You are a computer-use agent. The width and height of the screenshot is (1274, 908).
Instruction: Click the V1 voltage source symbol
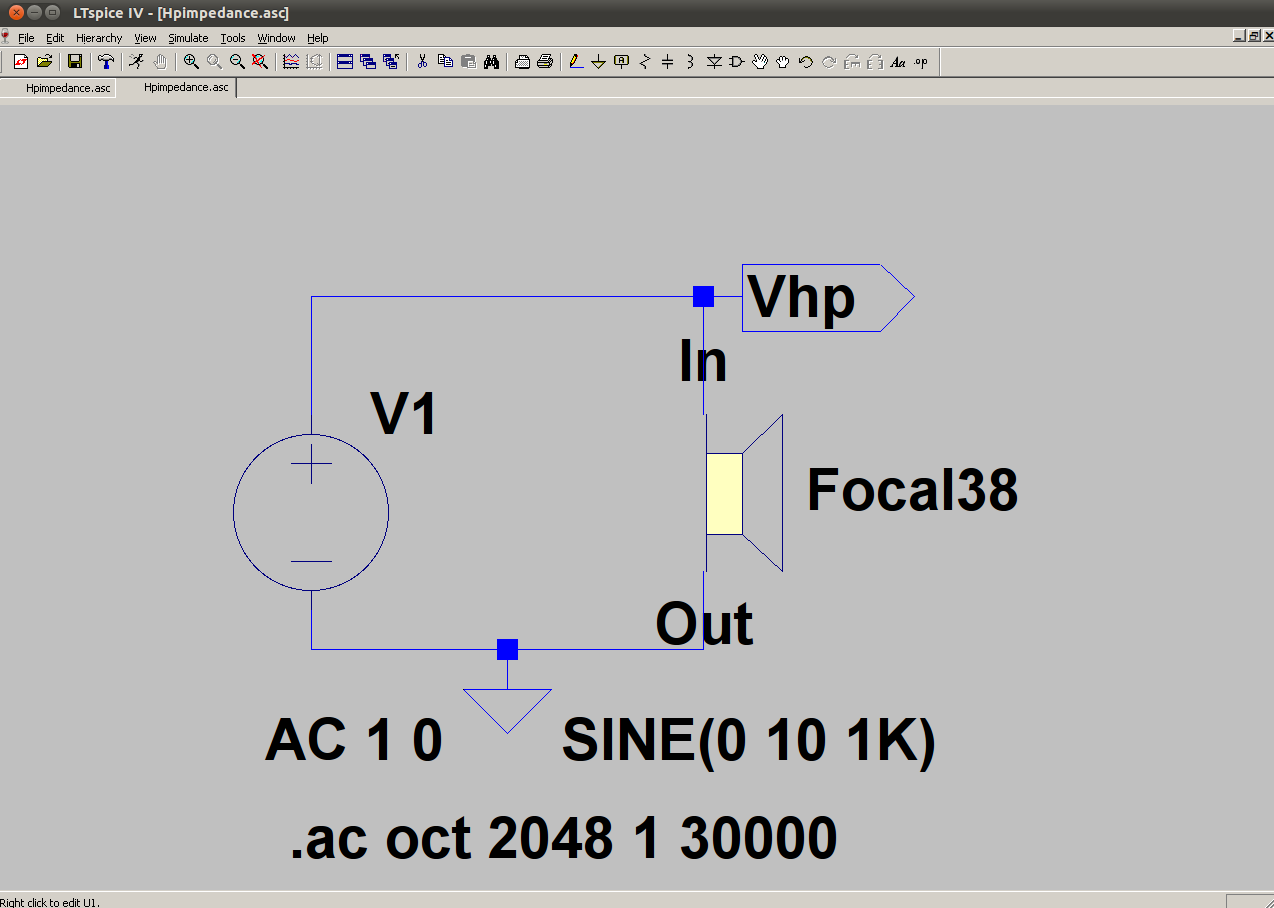[311, 512]
